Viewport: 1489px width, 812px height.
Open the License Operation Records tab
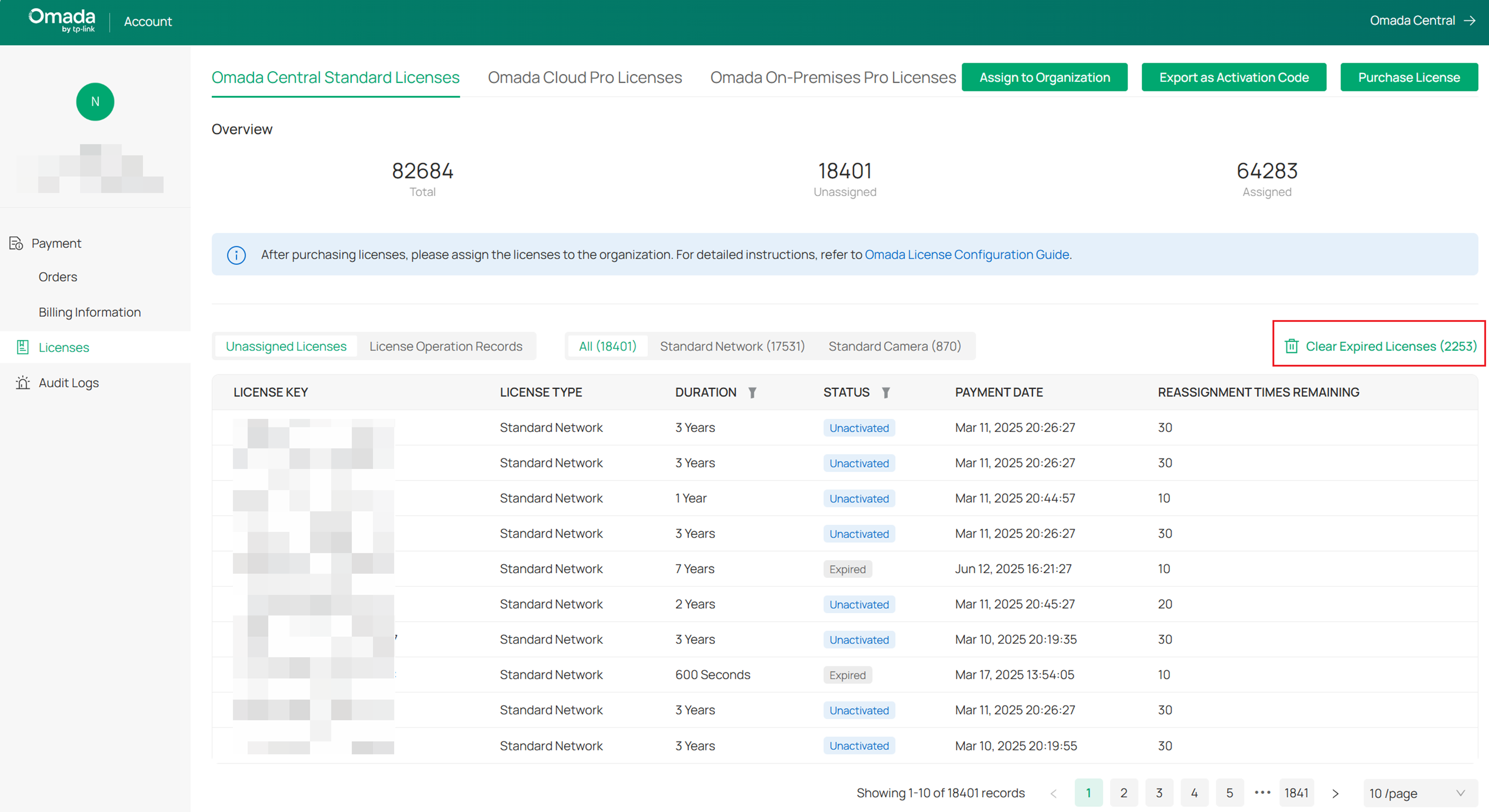tap(446, 346)
